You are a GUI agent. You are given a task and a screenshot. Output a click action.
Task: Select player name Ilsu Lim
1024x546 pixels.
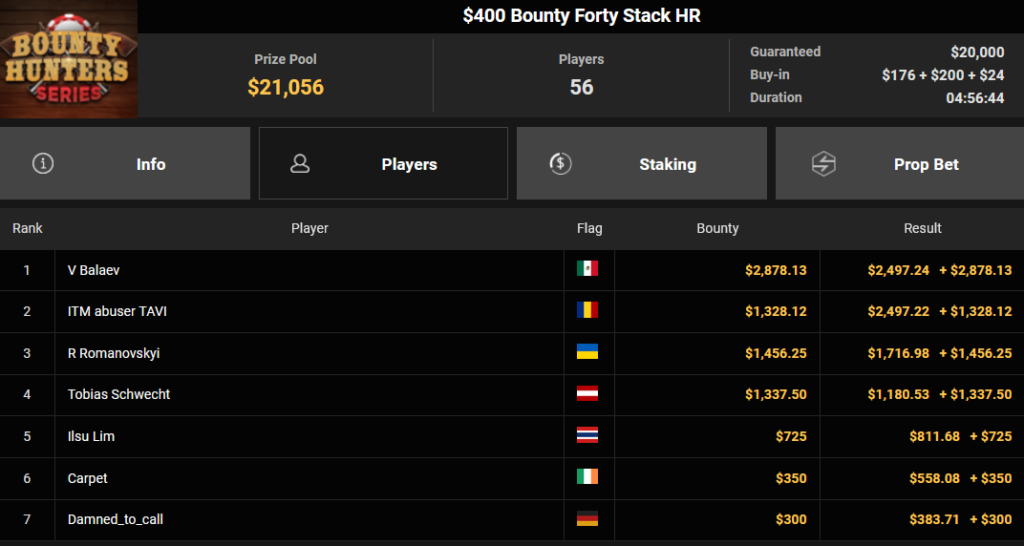[x=91, y=436]
